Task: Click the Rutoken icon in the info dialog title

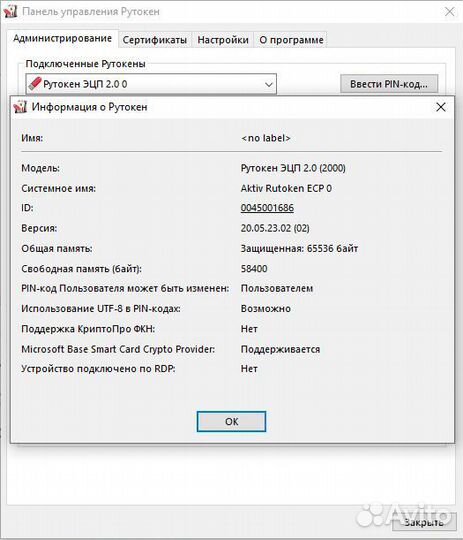Action: pos(20,107)
